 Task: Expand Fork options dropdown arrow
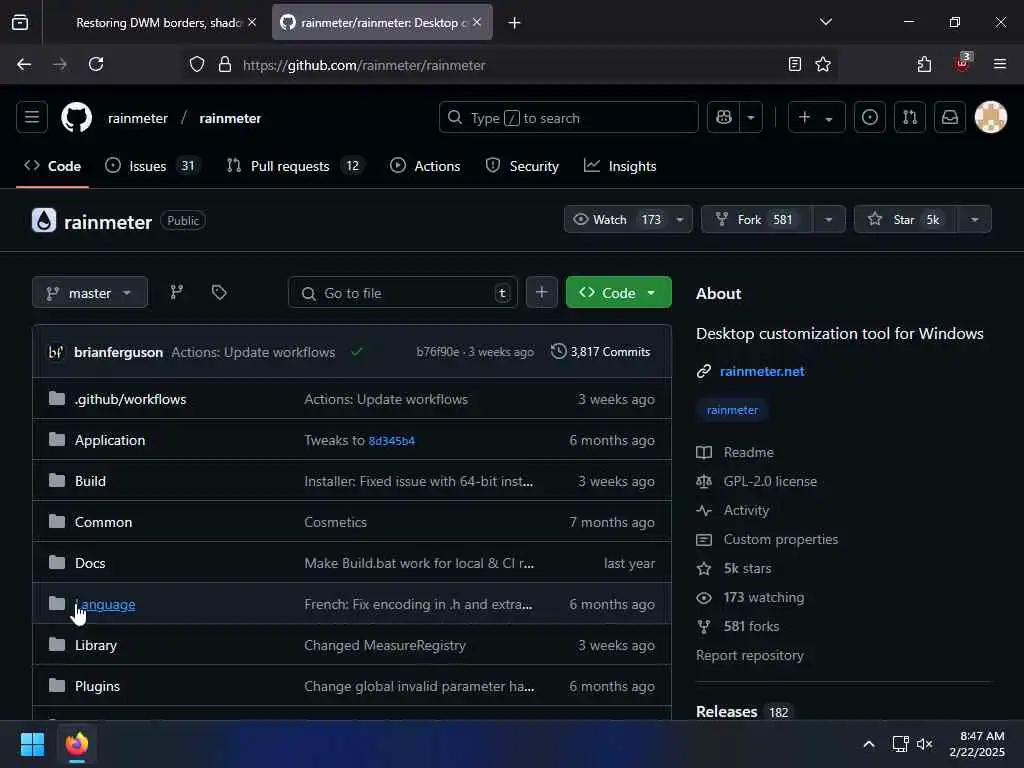tap(829, 219)
